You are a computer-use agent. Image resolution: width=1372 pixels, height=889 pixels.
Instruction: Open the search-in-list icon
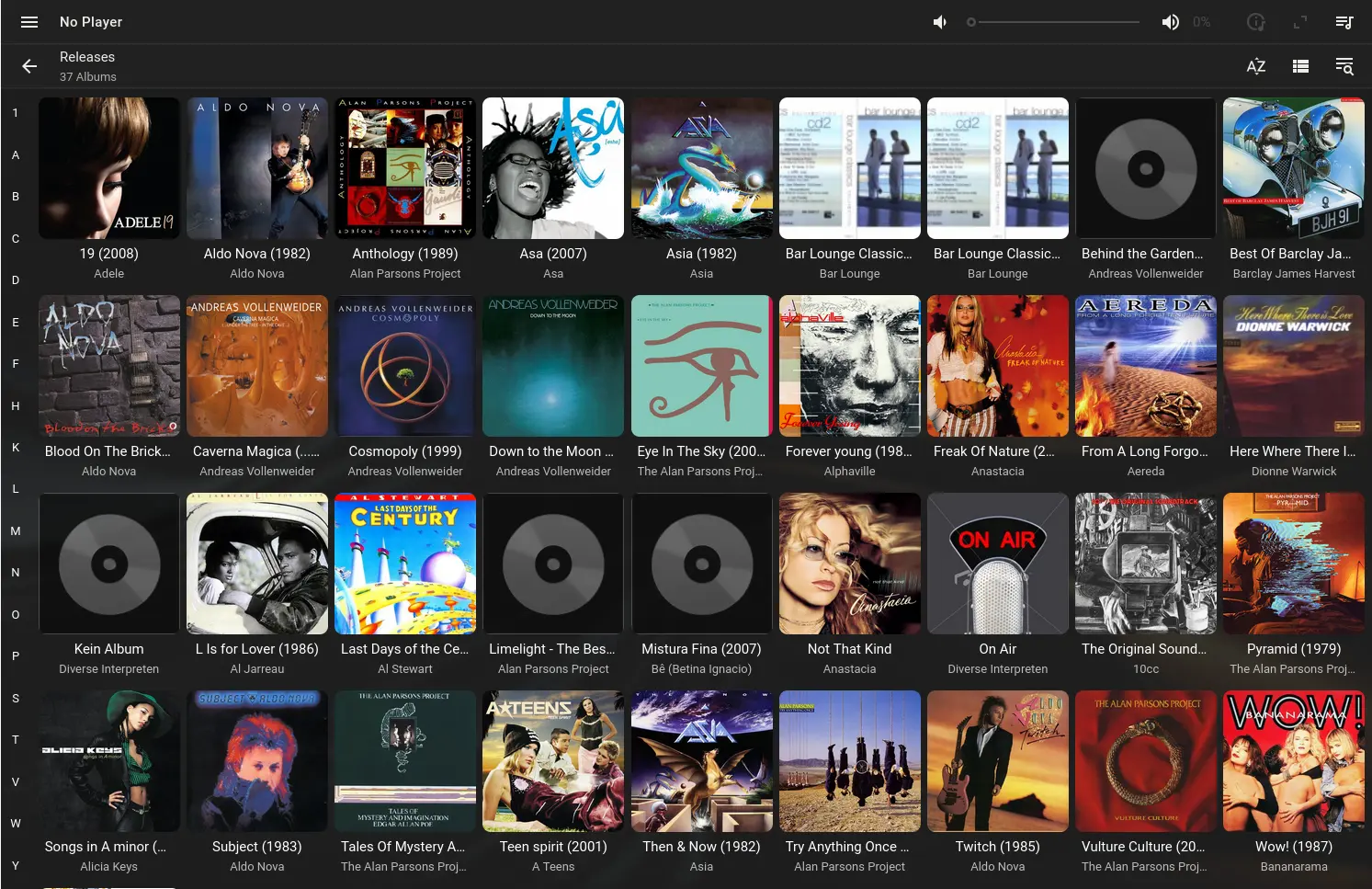(x=1344, y=66)
